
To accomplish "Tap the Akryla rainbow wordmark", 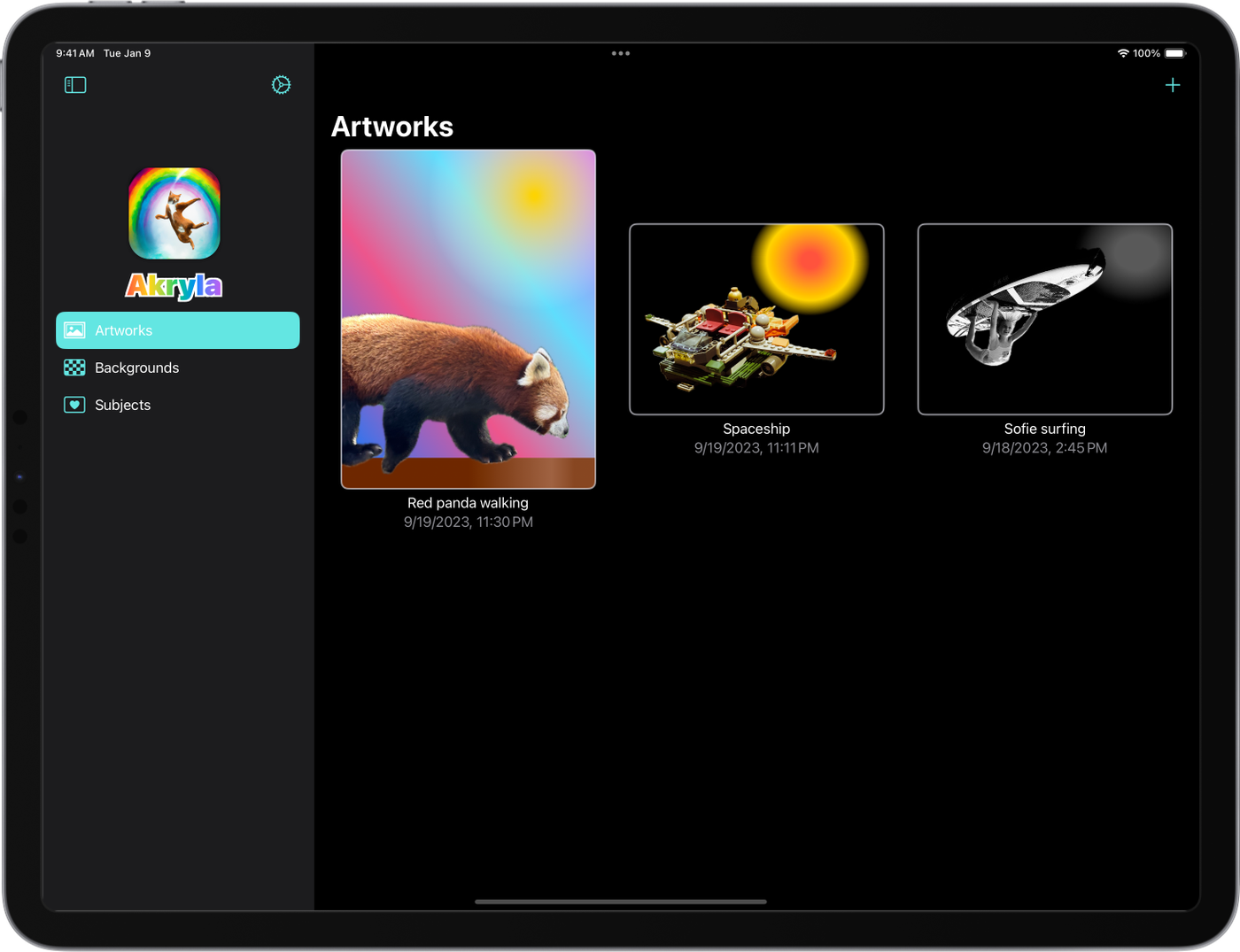I will pos(174,286).
